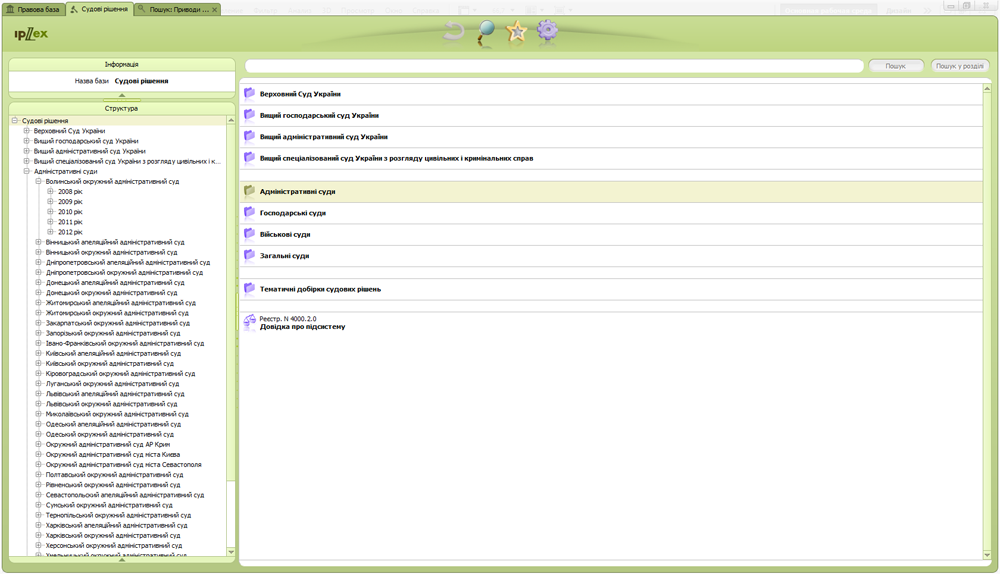Collapse the Інформація panel with its arrow
The height and width of the screenshot is (574, 1000).
pos(122,95)
